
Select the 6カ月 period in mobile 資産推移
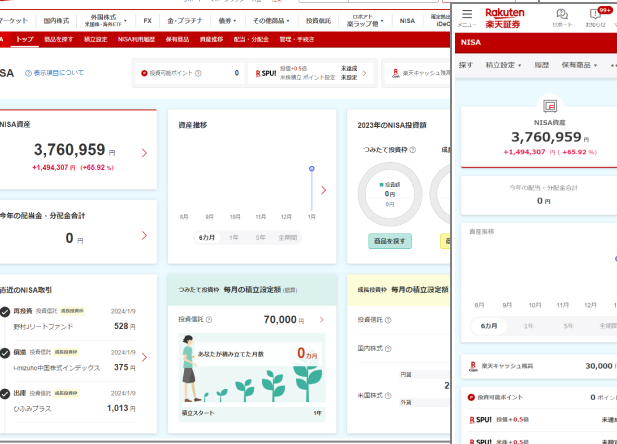(489, 326)
